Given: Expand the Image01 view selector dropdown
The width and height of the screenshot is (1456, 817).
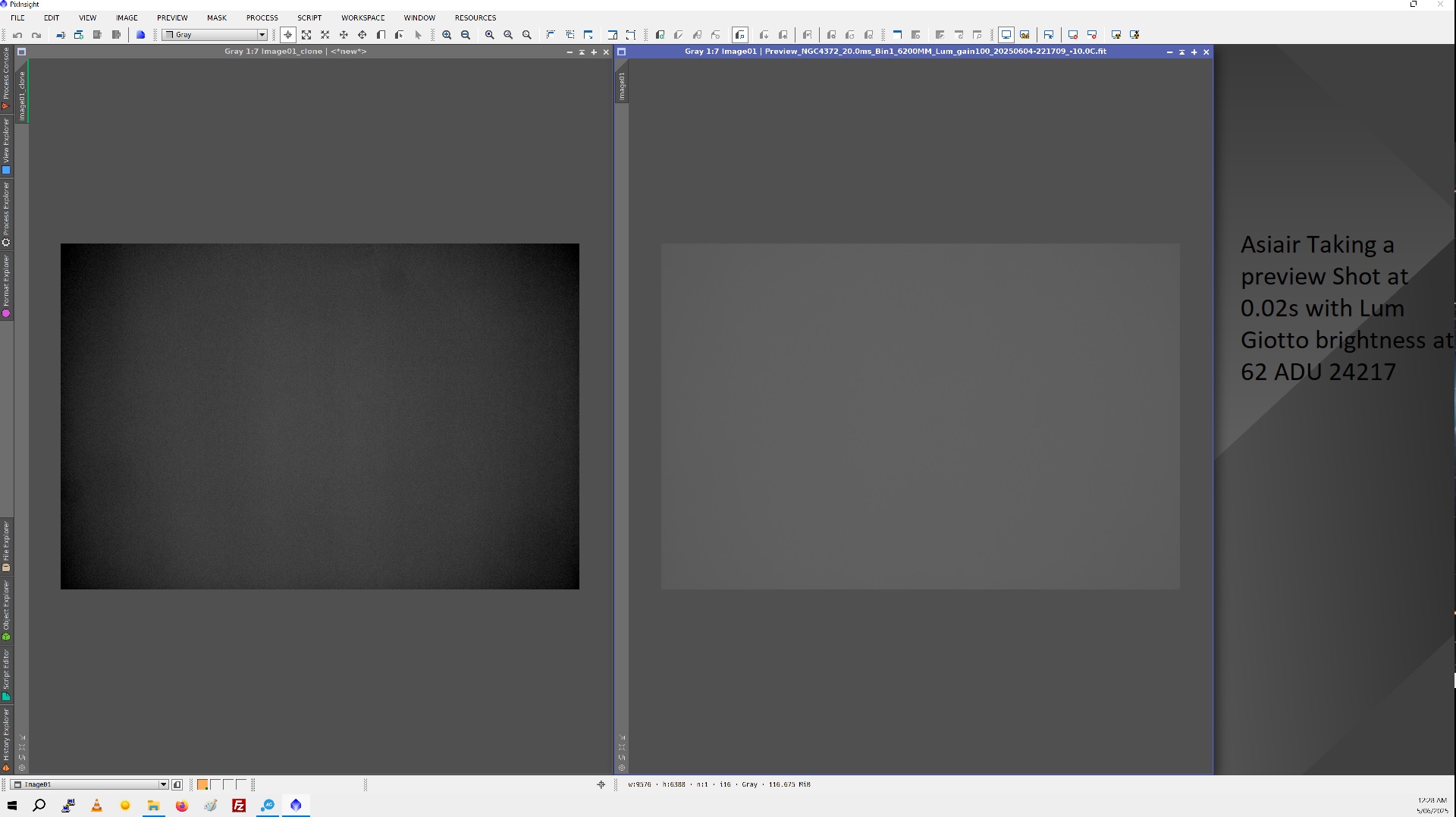Looking at the screenshot, I should click(163, 784).
